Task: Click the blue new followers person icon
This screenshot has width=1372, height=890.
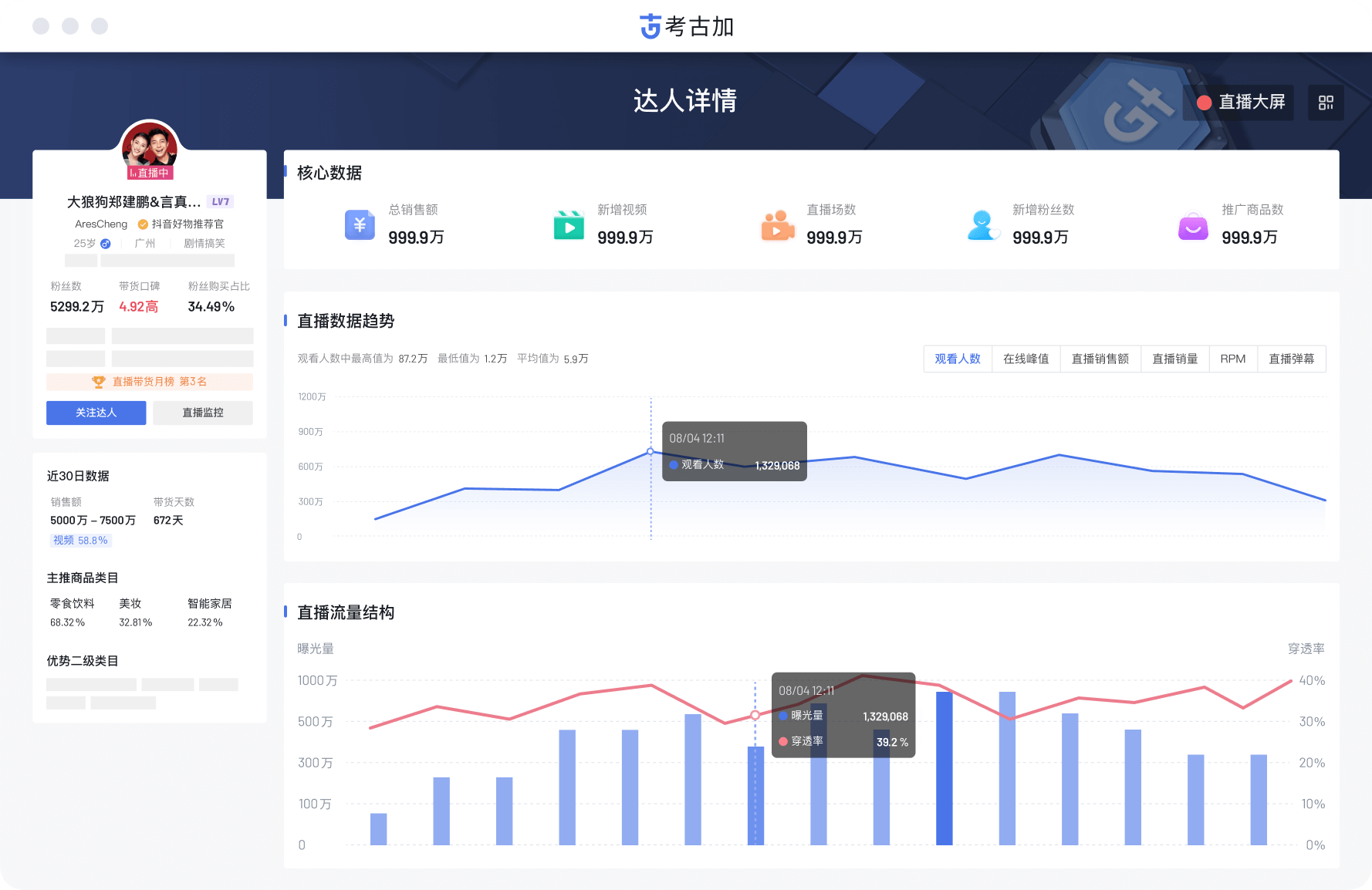Action: point(982,225)
